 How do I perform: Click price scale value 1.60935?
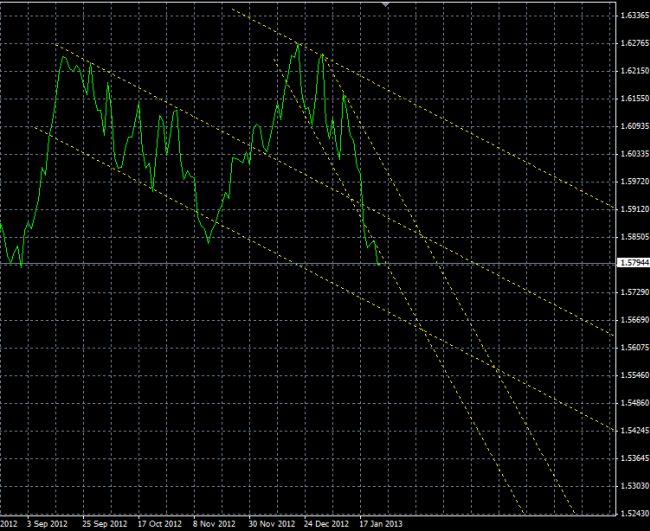pyautogui.click(x=634, y=126)
